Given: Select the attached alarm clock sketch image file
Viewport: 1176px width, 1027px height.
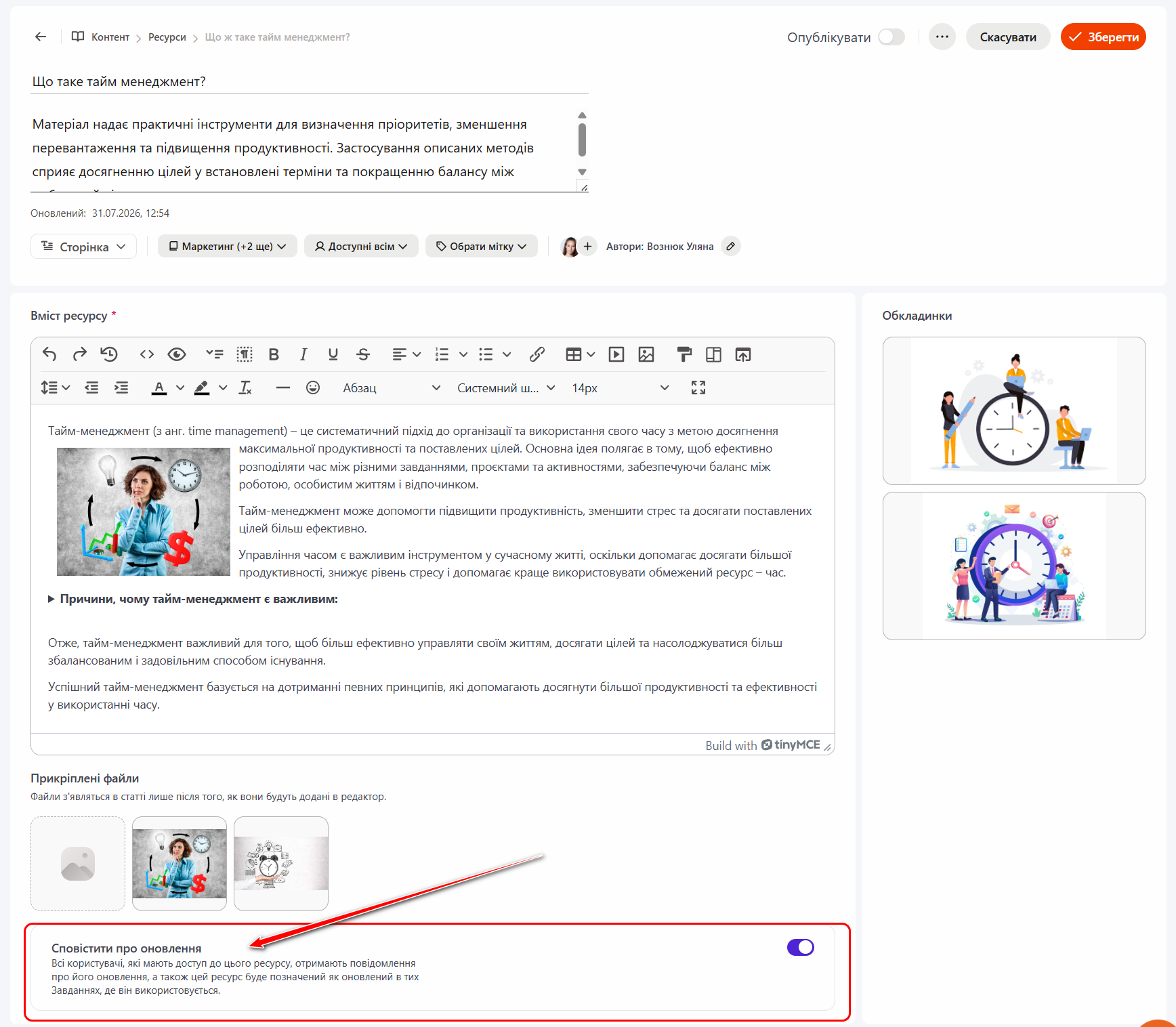Looking at the screenshot, I should (281, 864).
